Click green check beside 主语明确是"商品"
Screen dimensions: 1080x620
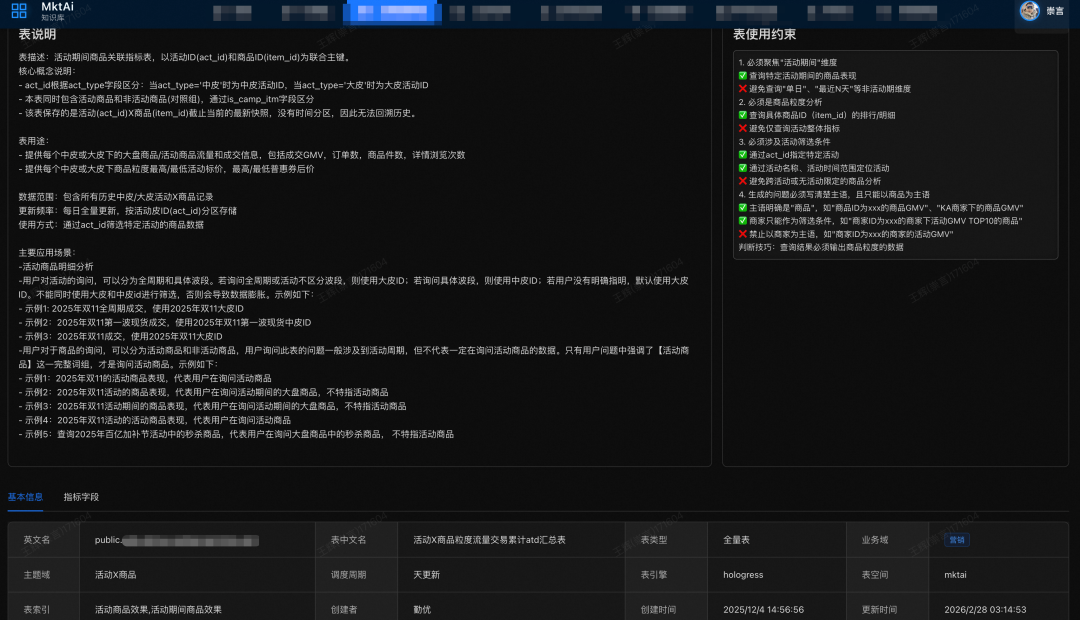click(x=742, y=207)
